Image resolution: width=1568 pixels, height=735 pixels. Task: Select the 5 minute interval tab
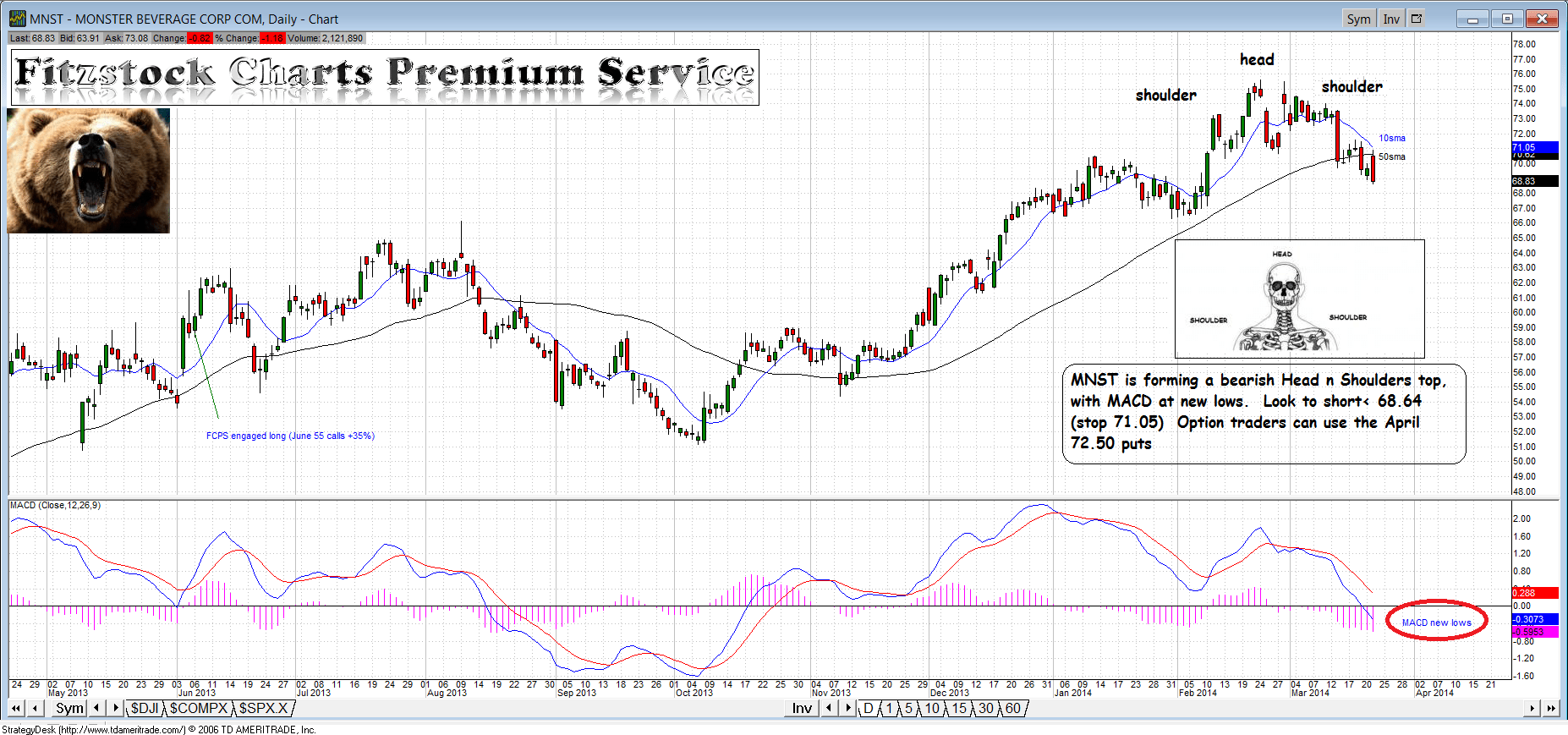point(909,708)
